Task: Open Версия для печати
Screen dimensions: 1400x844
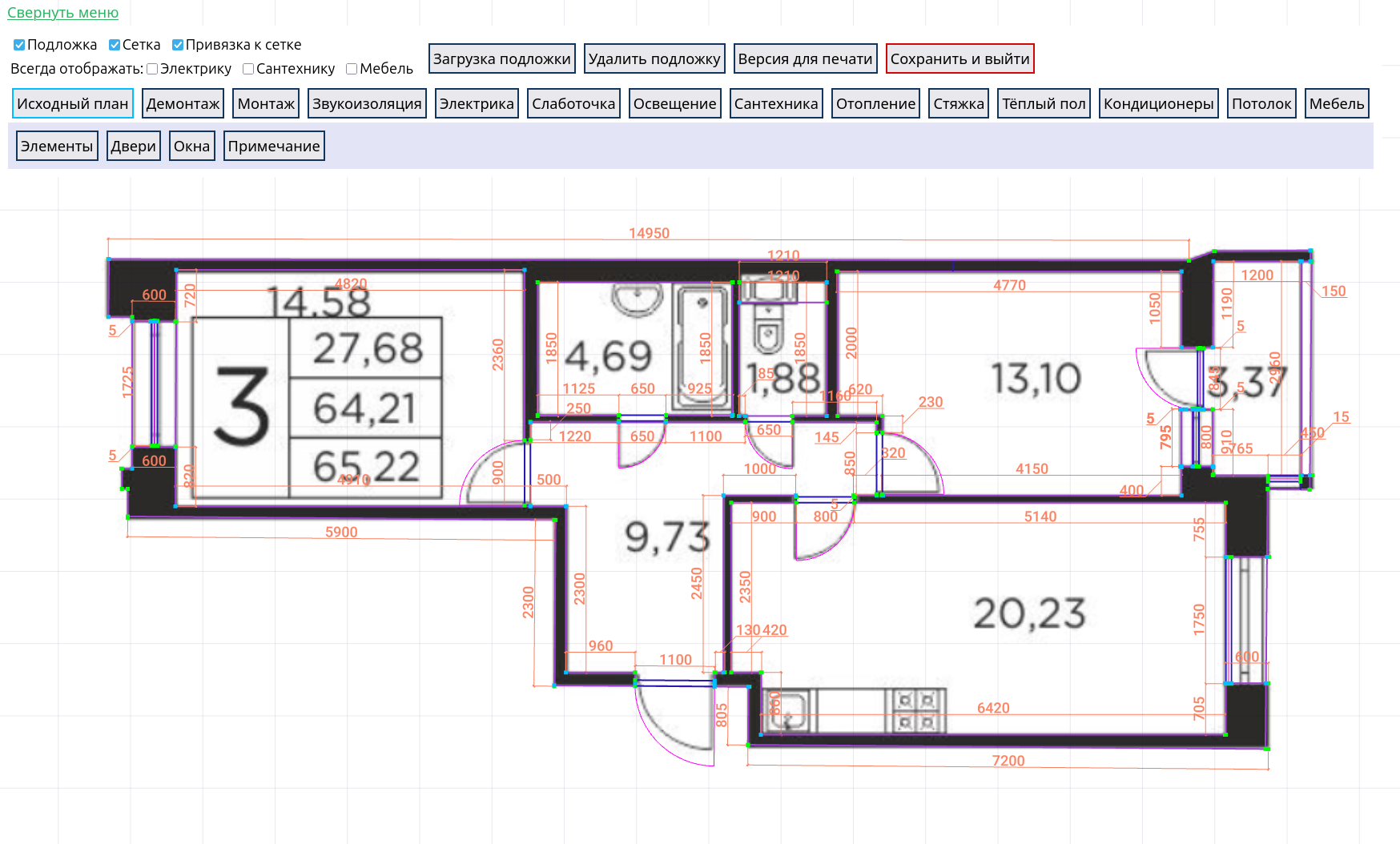Action: (805, 58)
